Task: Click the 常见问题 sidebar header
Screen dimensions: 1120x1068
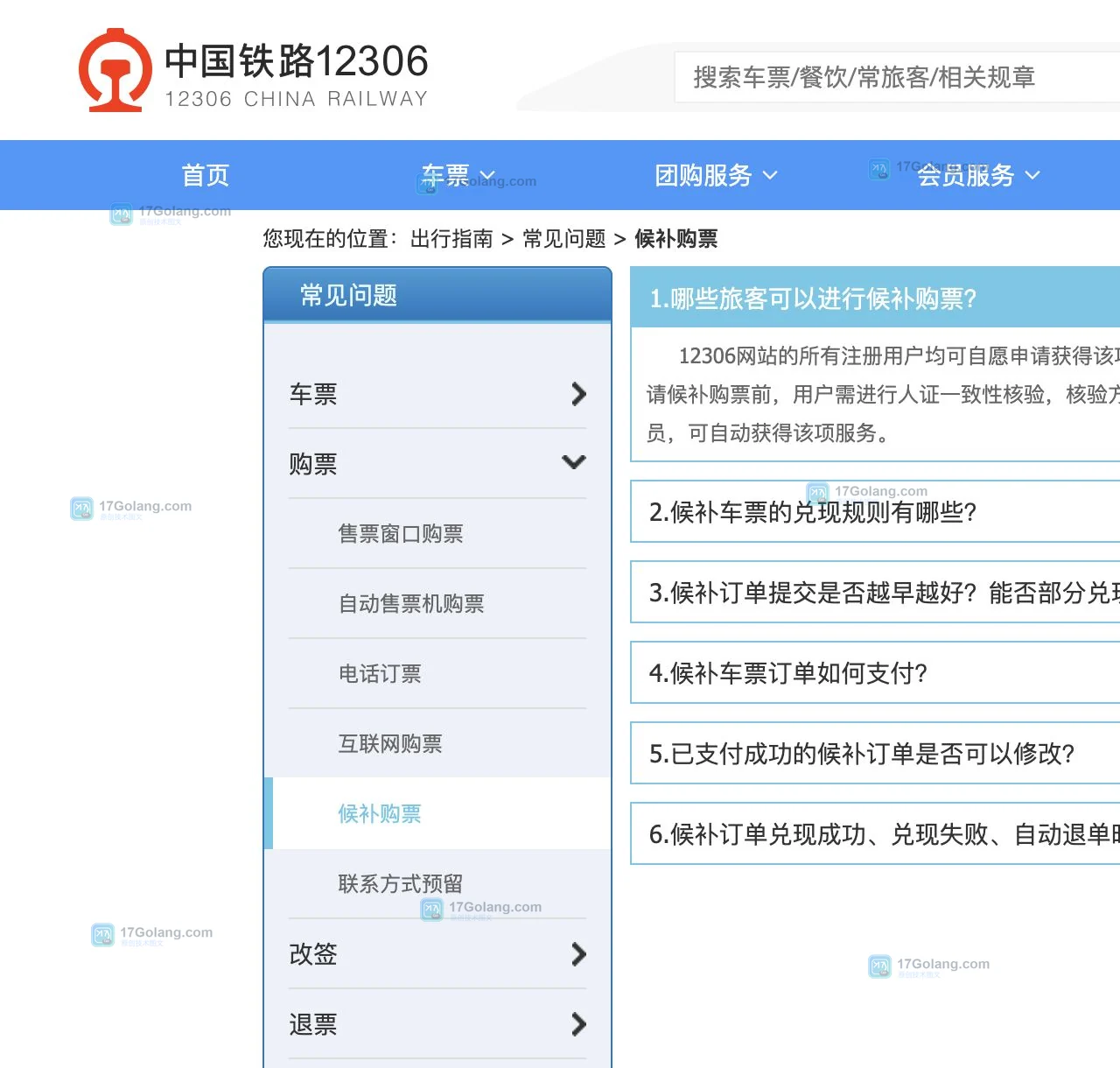Action: [x=437, y=295]
